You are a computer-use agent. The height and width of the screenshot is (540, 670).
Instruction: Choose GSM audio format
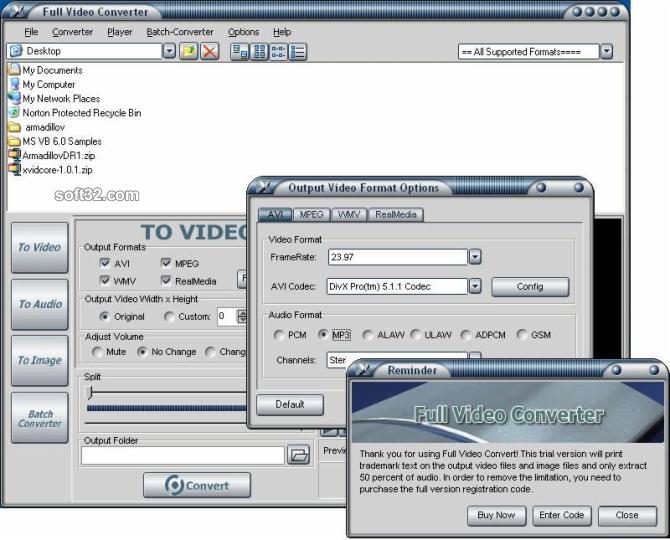[x=521, y=335]
